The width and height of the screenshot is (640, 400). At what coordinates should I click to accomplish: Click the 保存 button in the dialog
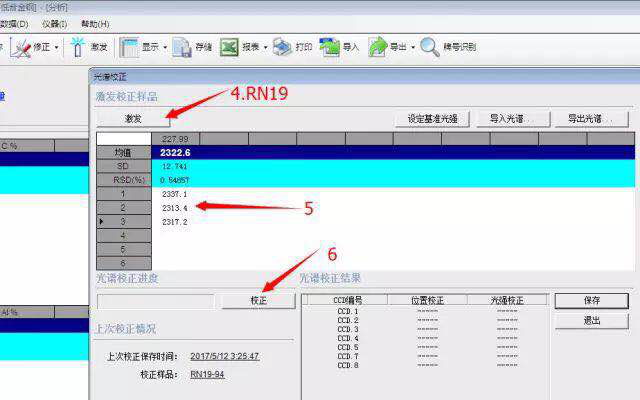pos(591,300)
